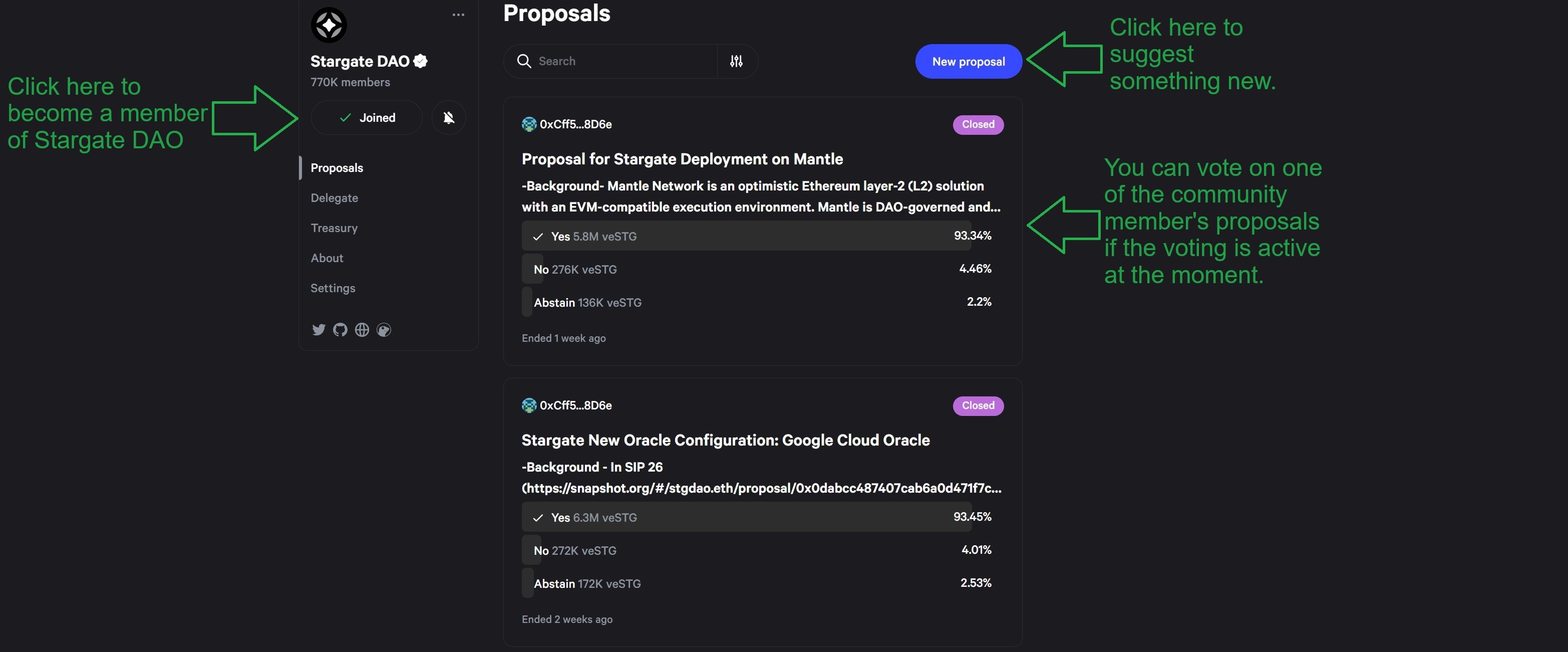1568x652 pixels.
Task: Click the Stargate DAO logo avatar
Action: tap(329, 25)
